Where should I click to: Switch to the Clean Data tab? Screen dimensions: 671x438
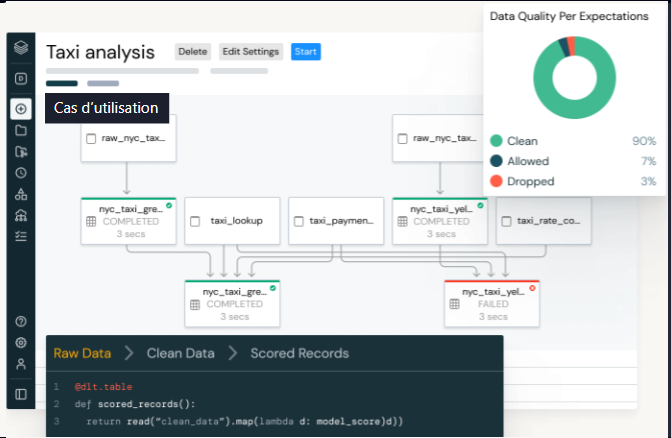click(x=180, y=353)
